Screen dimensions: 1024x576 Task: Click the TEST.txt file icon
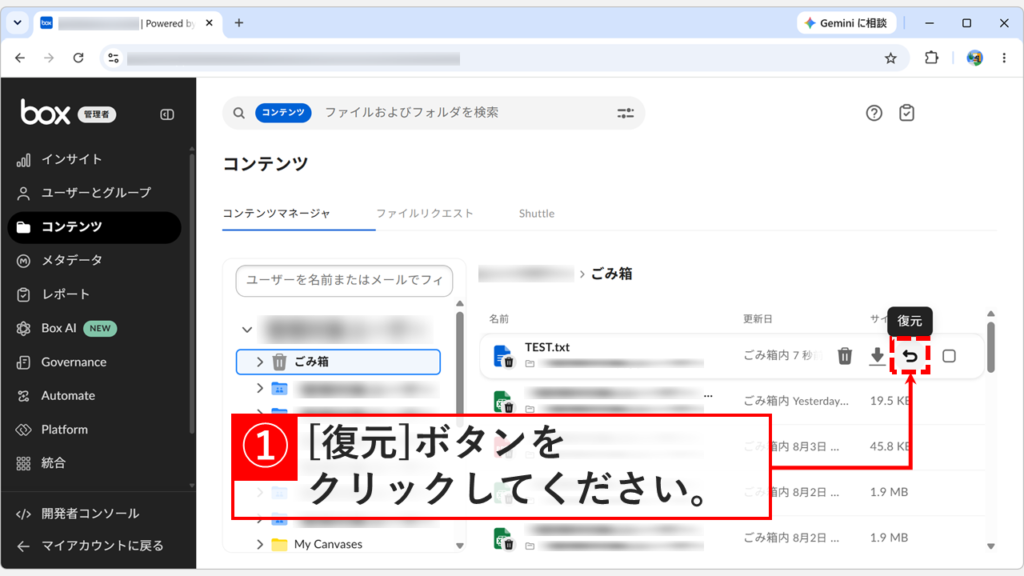(x=502, y=356)
